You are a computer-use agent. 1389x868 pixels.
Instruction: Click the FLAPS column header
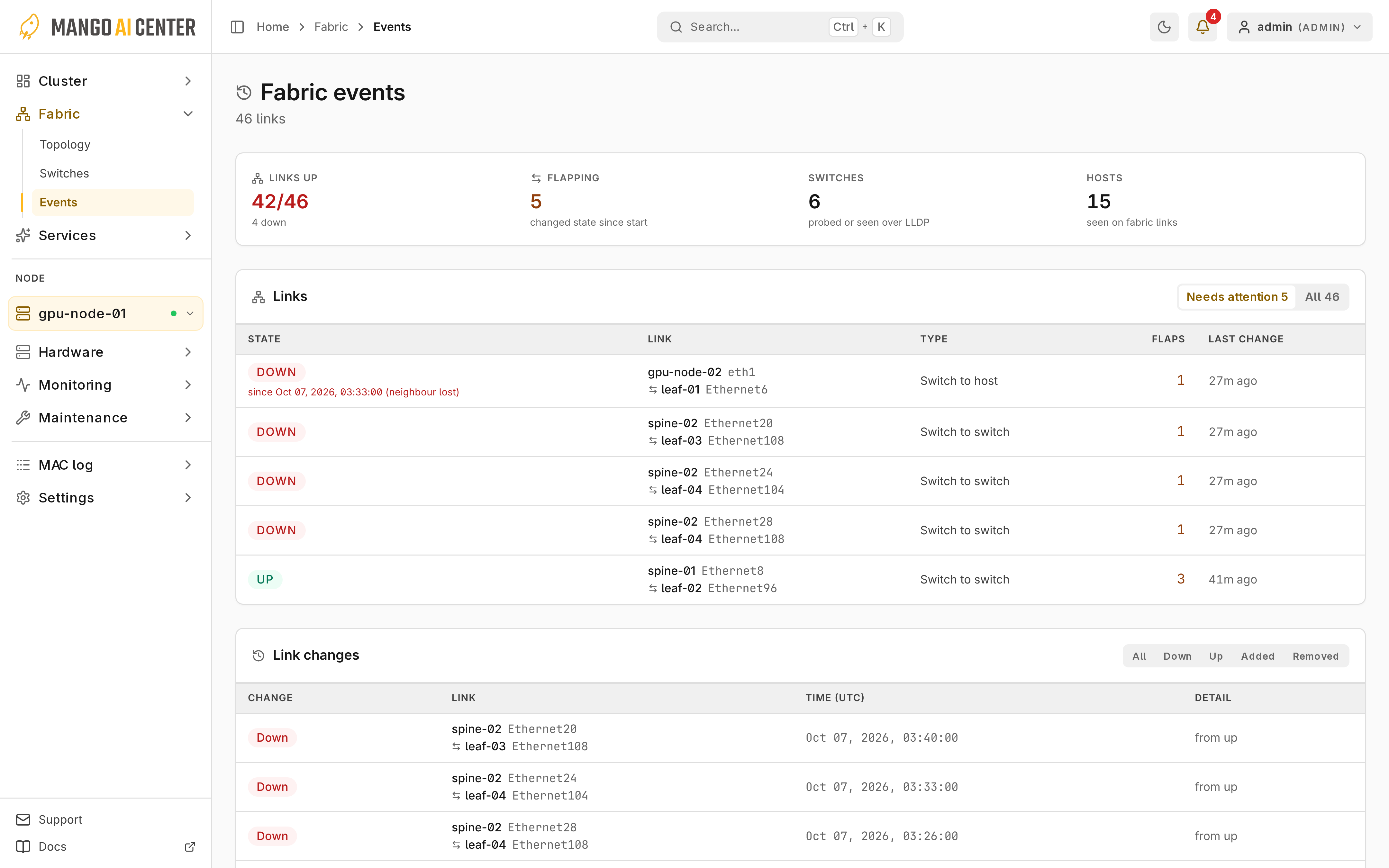click(1168, 339)
